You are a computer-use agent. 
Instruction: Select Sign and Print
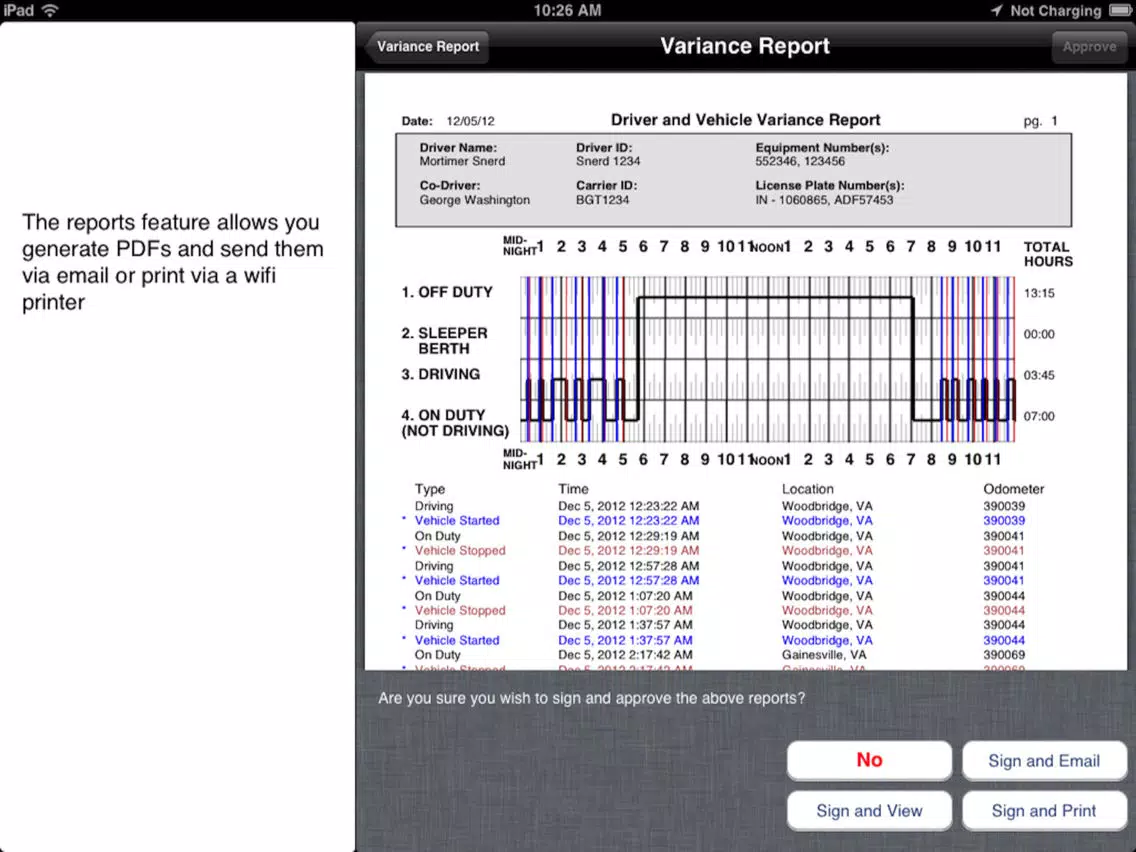pyautogui.click(x=1044, y=811)
